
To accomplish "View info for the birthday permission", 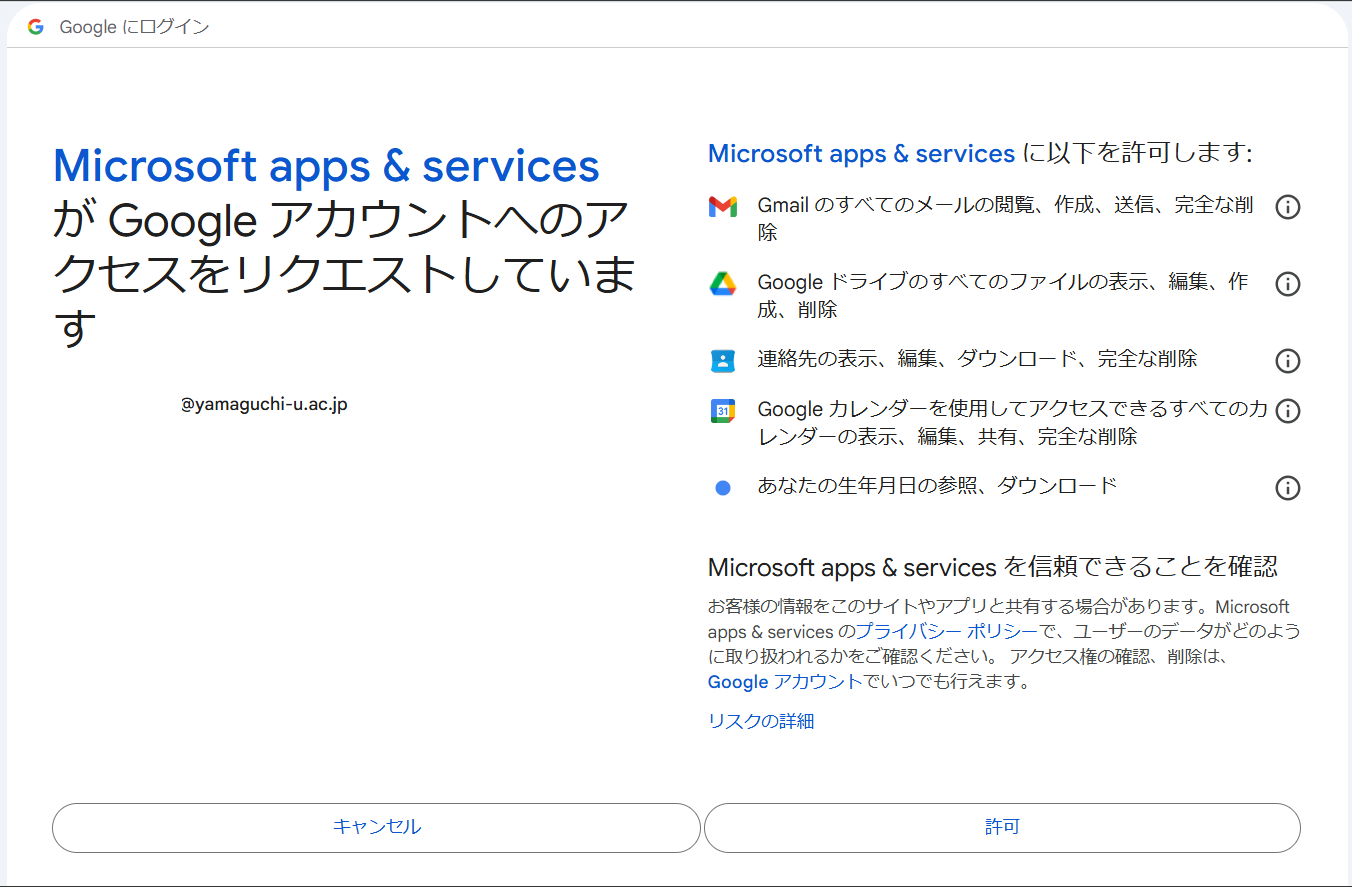I will point(1288,488).
